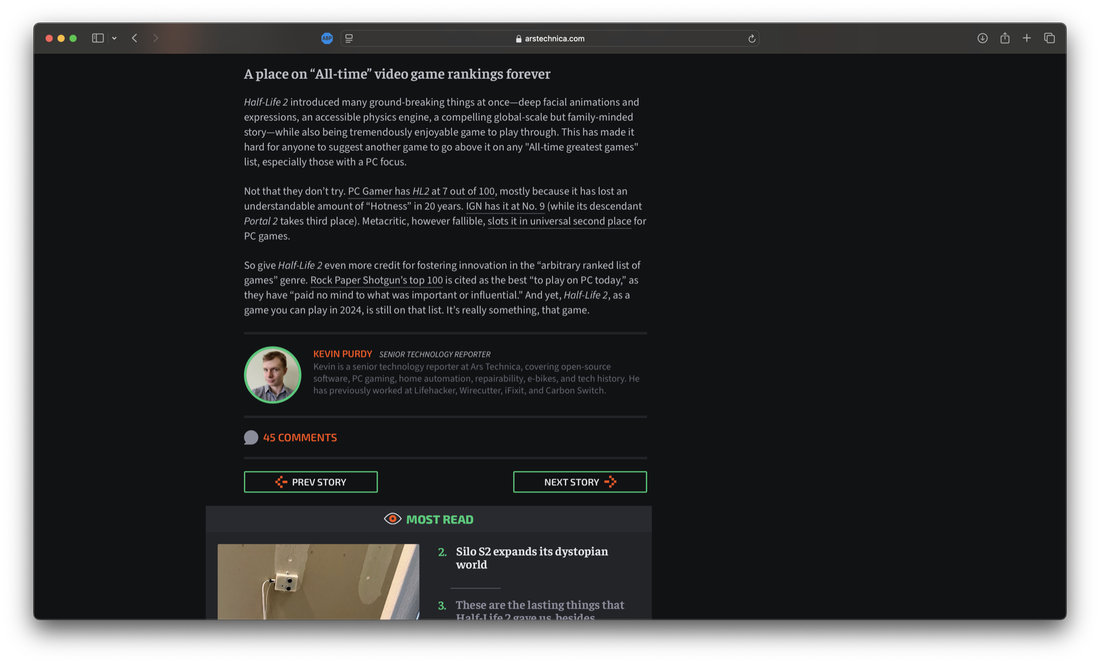The height and width of the screenshot is (664, 1100).
Task: Select the arstechnica.com address field
Action: pos(549,39)
